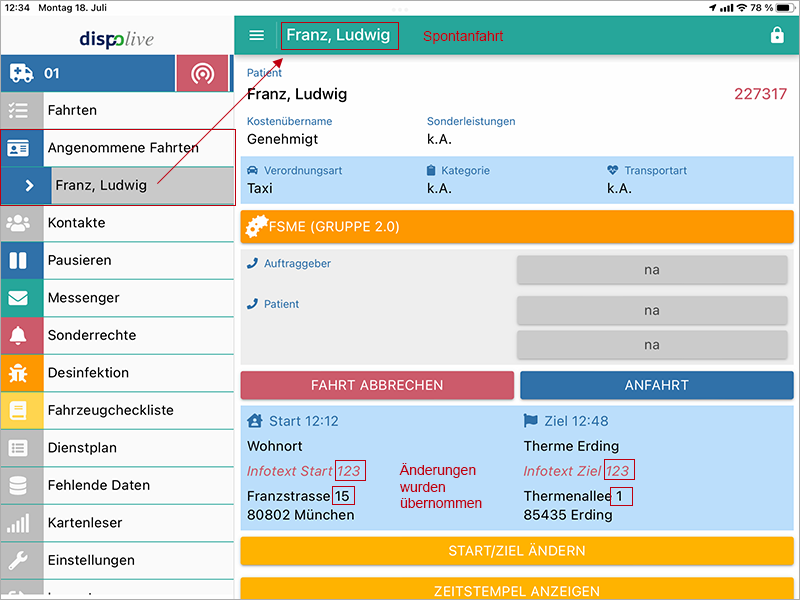This screenshot has width=800, height=600.
Task: Tap the FAHRT ABBRECHEN button
Action: pyautogui.click(x=377, y=385)
